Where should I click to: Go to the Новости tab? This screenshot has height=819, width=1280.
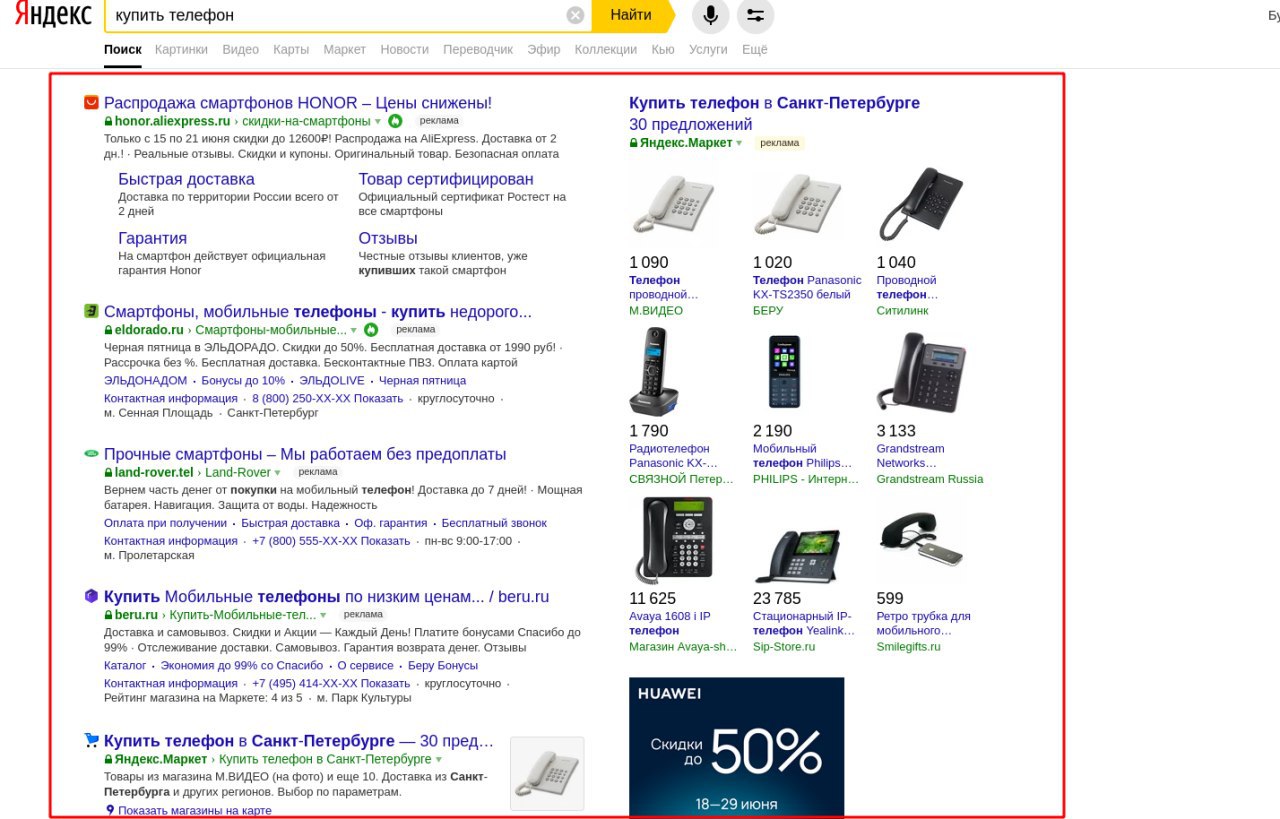(x=405, y=49)
